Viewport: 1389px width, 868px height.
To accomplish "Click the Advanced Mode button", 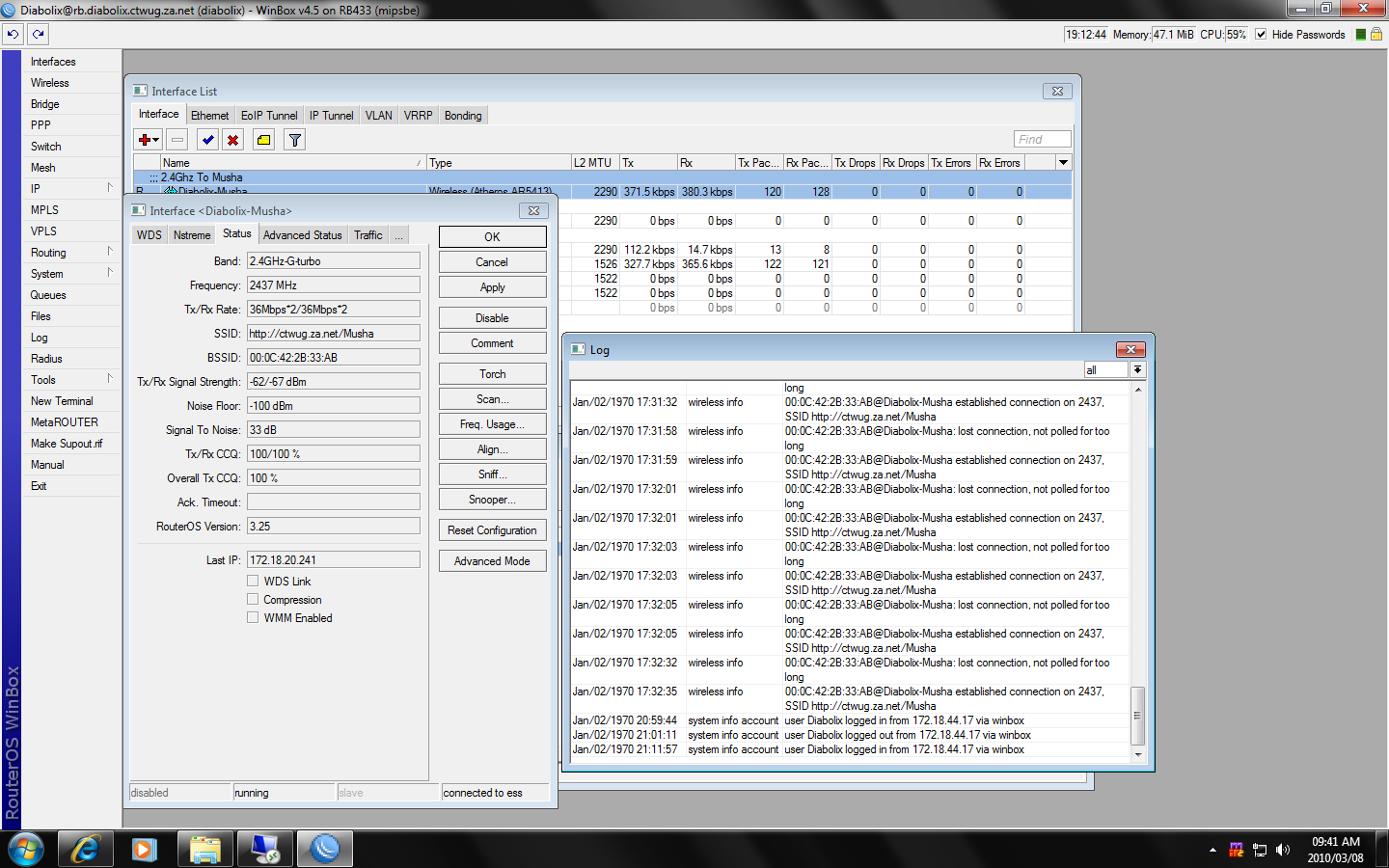I will [x=492, y=561].
